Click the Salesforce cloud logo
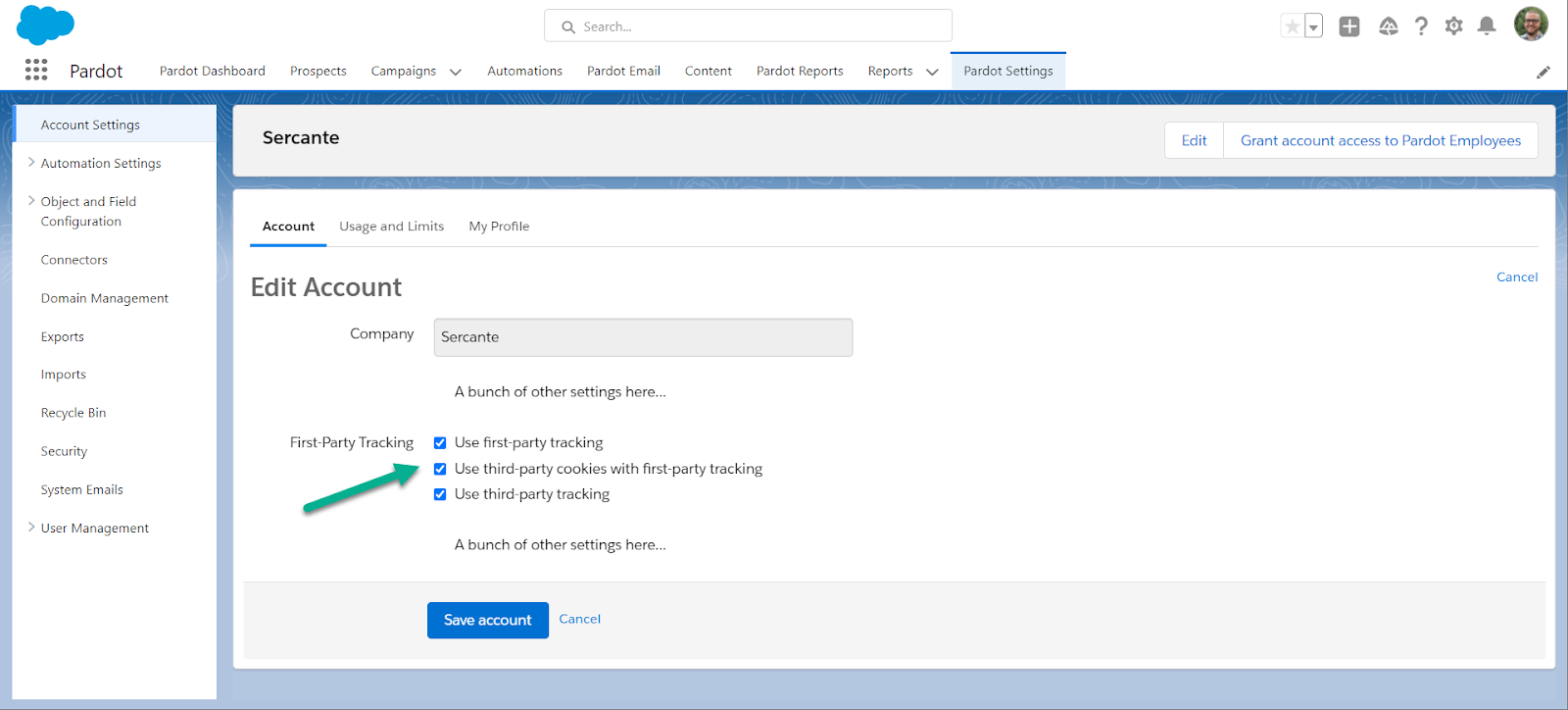 (x=45, y=25)
